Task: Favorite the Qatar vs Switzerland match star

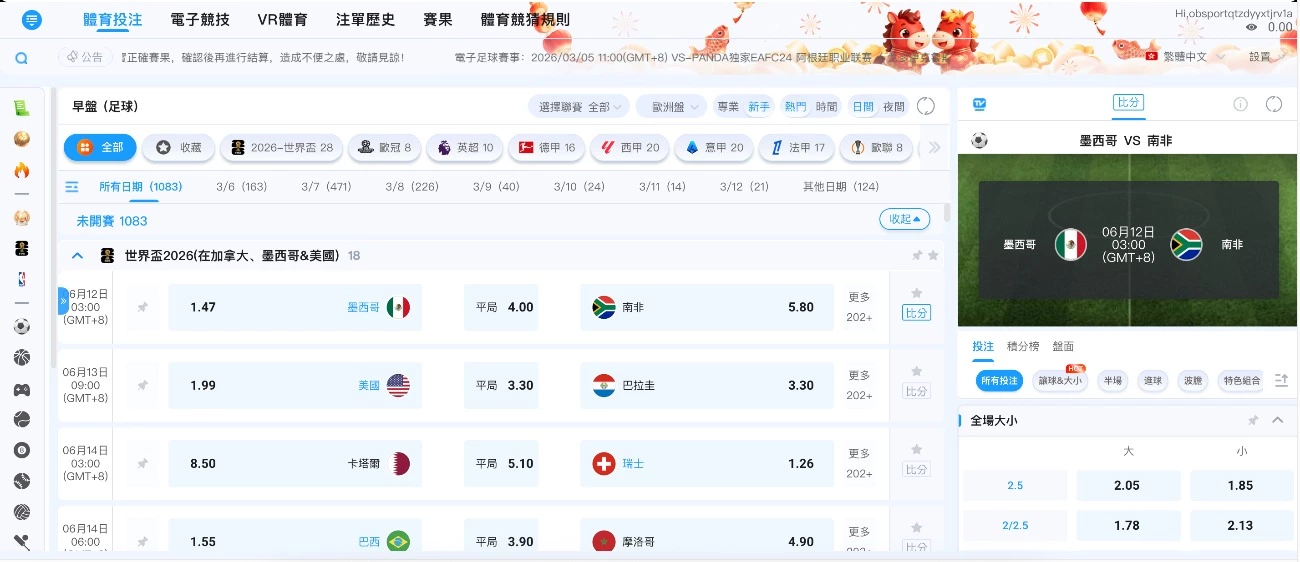Action: [916, 450]
